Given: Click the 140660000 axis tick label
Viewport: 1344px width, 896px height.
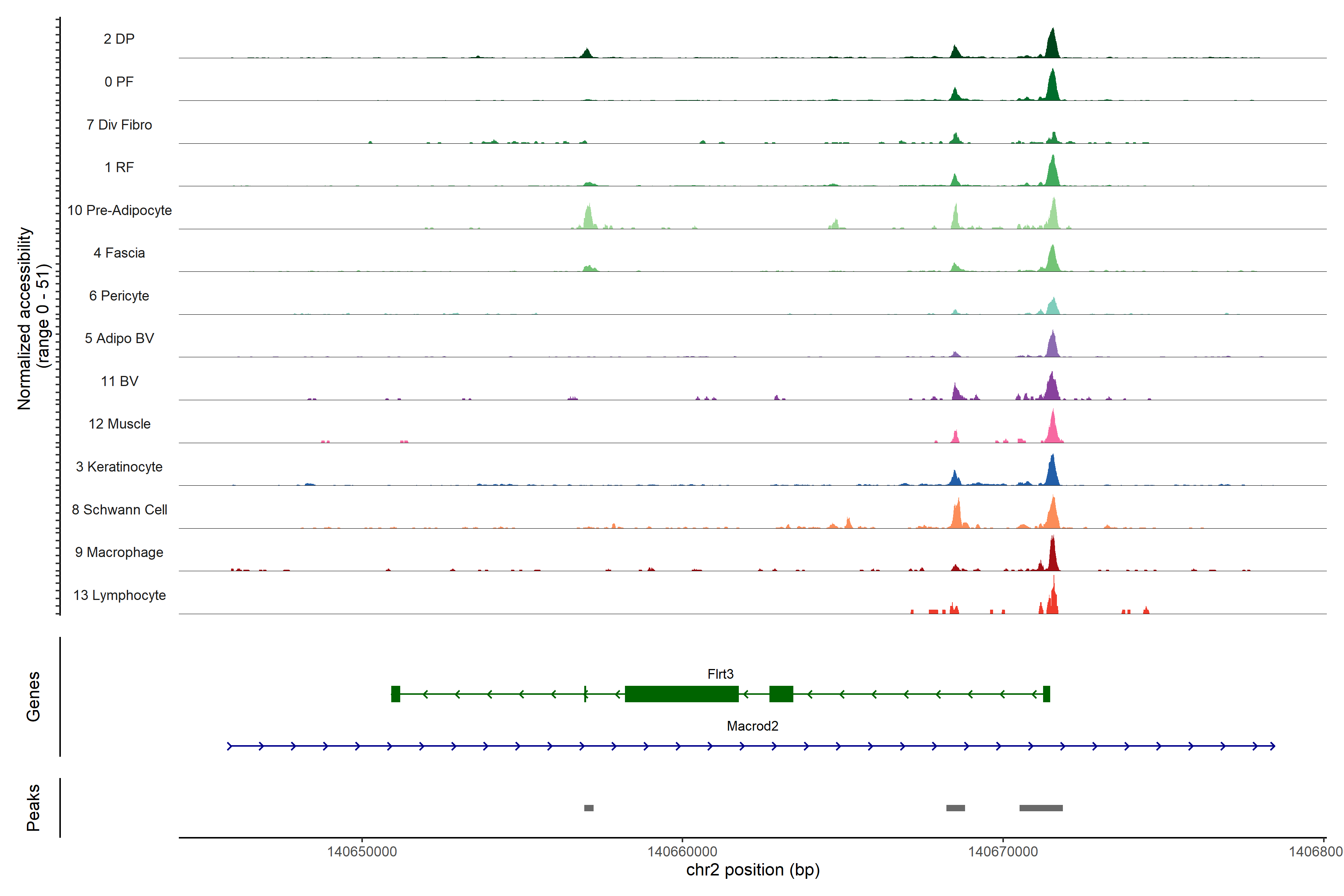Looking at the screenshot, I should click(682, 852).
